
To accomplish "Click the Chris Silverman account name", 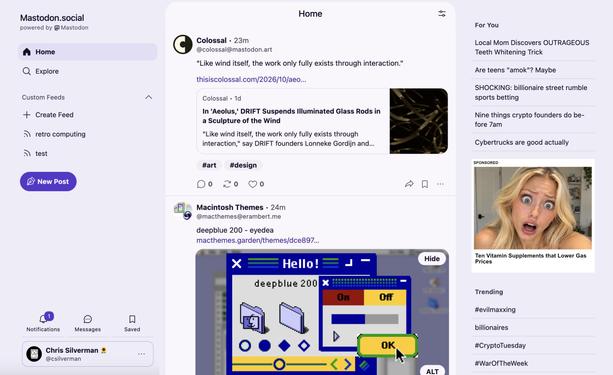I will click(72, 350).
